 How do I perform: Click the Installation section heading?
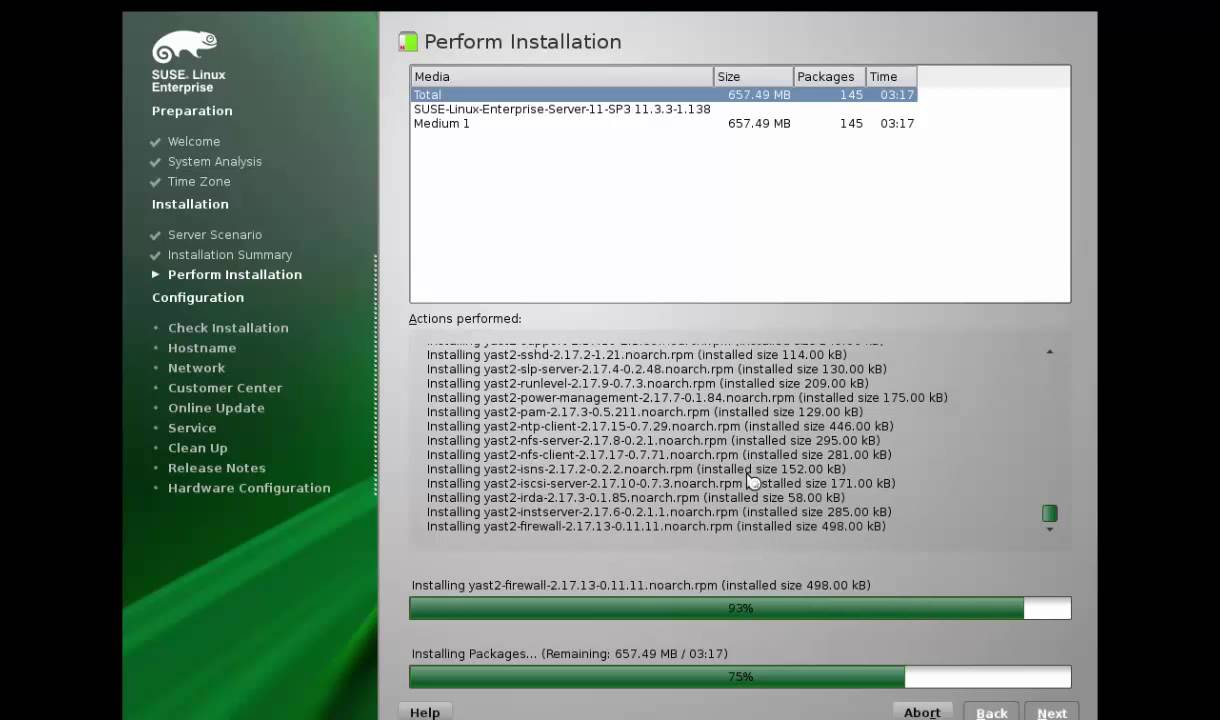(x=190, y=204)
